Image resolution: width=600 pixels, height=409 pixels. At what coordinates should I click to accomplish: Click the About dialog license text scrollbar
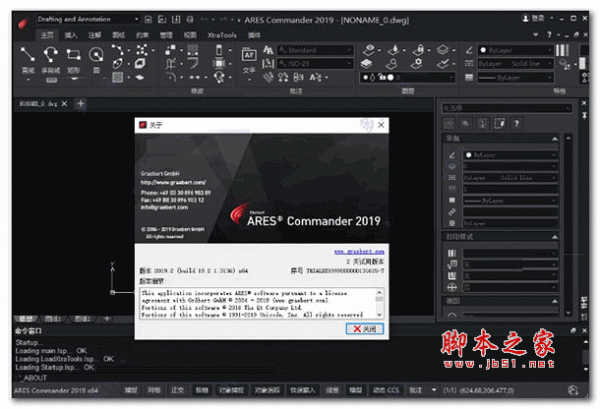coord(379,304)
